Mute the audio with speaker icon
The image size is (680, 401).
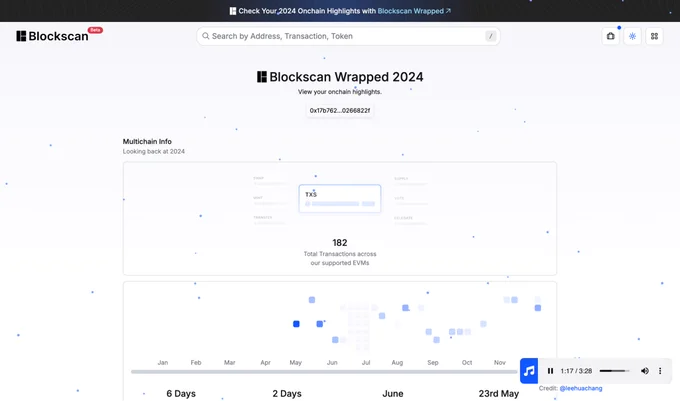pos(645,371)
